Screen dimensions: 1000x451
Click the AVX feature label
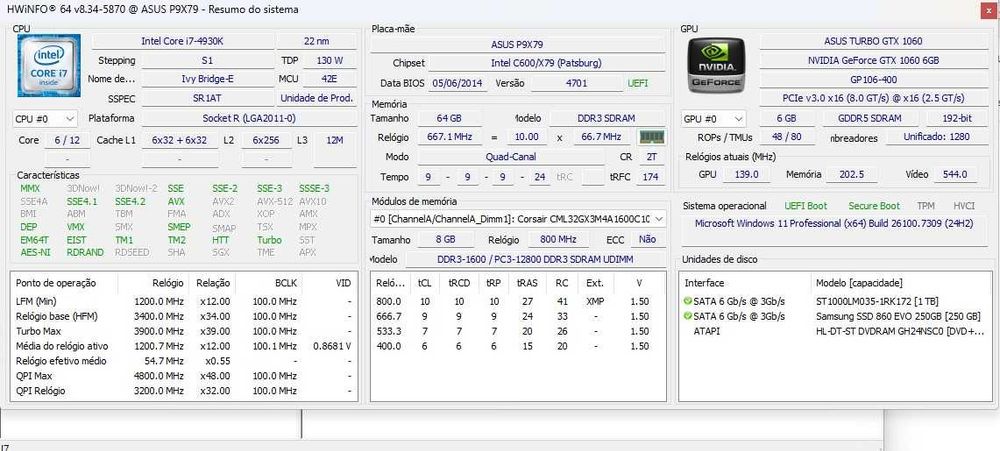176,201
